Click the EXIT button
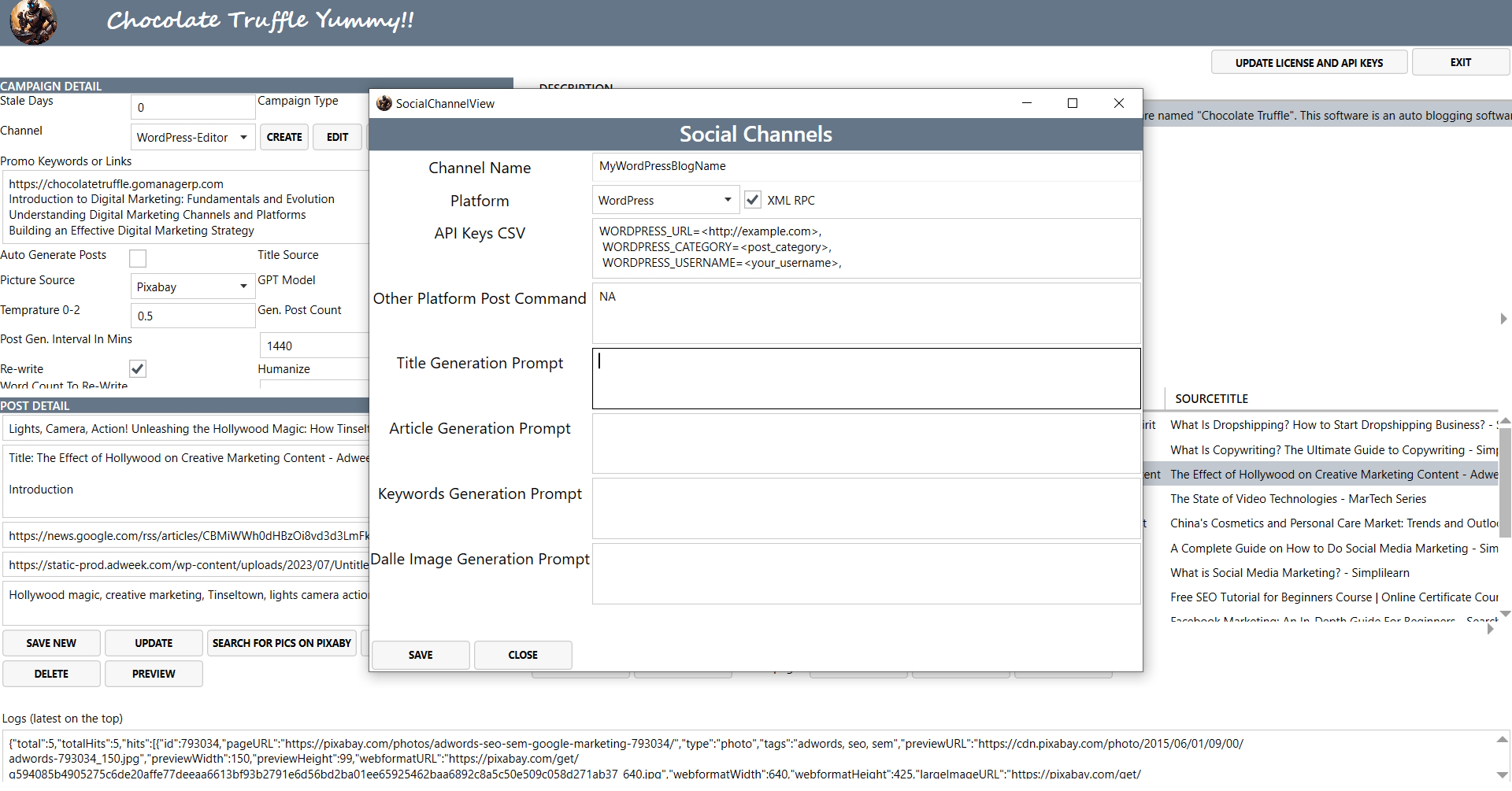The width and height of the screenshot is (1512, 791). 1461,62
